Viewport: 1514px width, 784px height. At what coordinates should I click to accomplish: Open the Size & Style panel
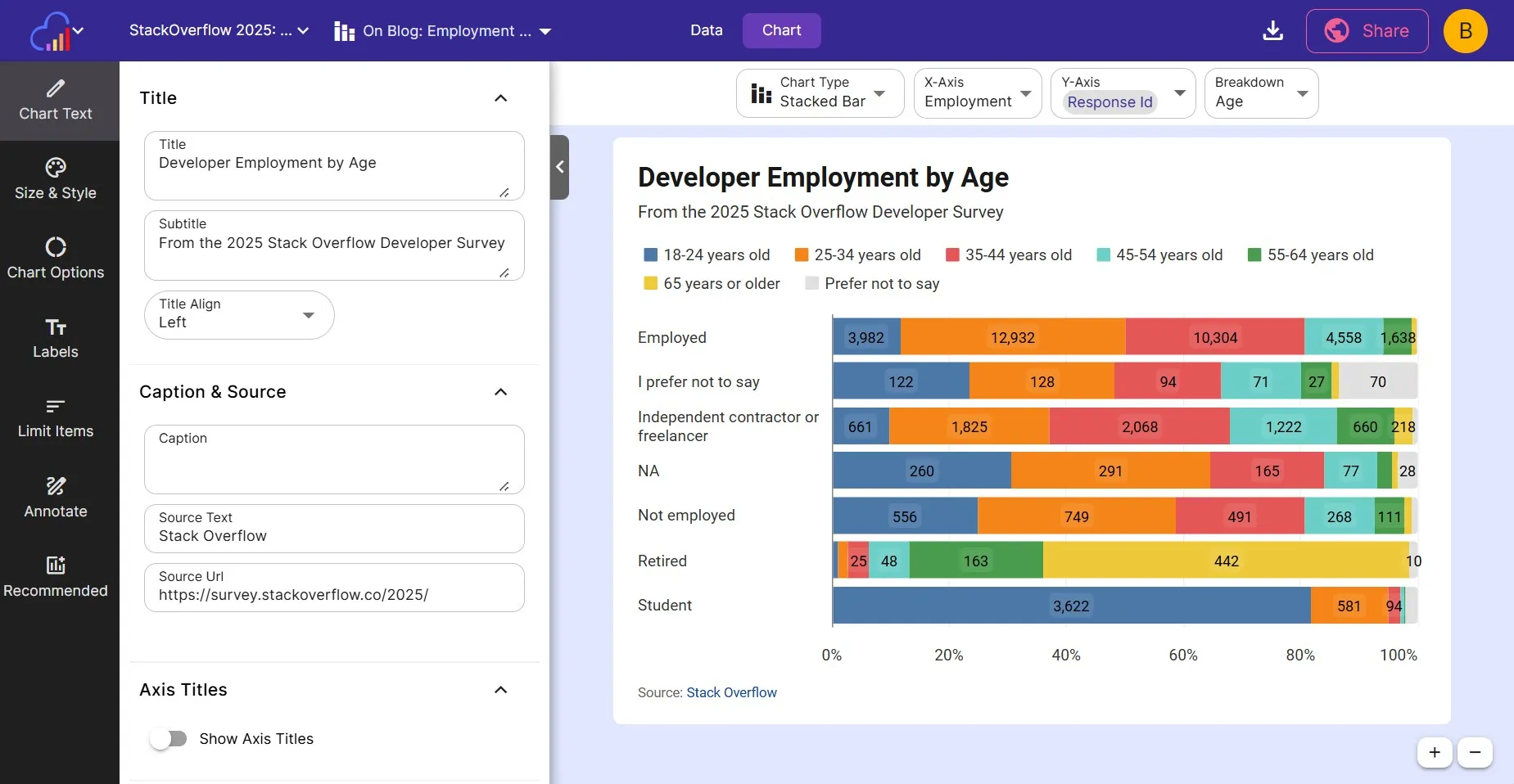point(56,180)
